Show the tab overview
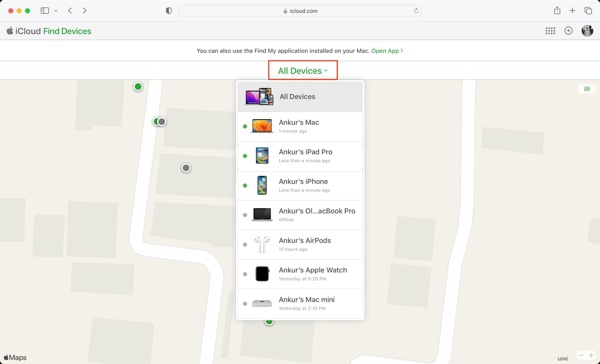600x364 pixels. (588, 11)
